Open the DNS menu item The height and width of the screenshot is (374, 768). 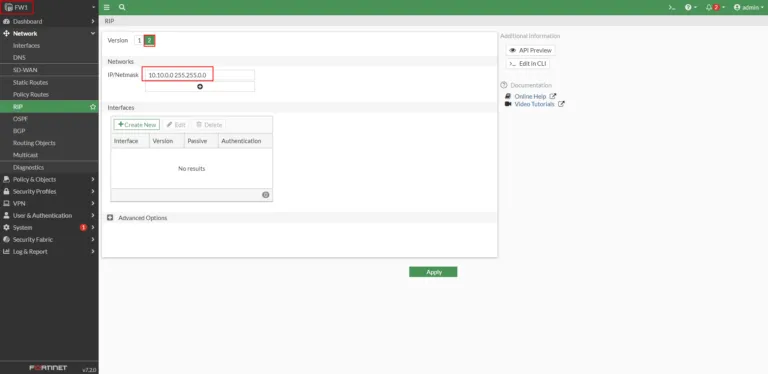(x=49, y=57)
